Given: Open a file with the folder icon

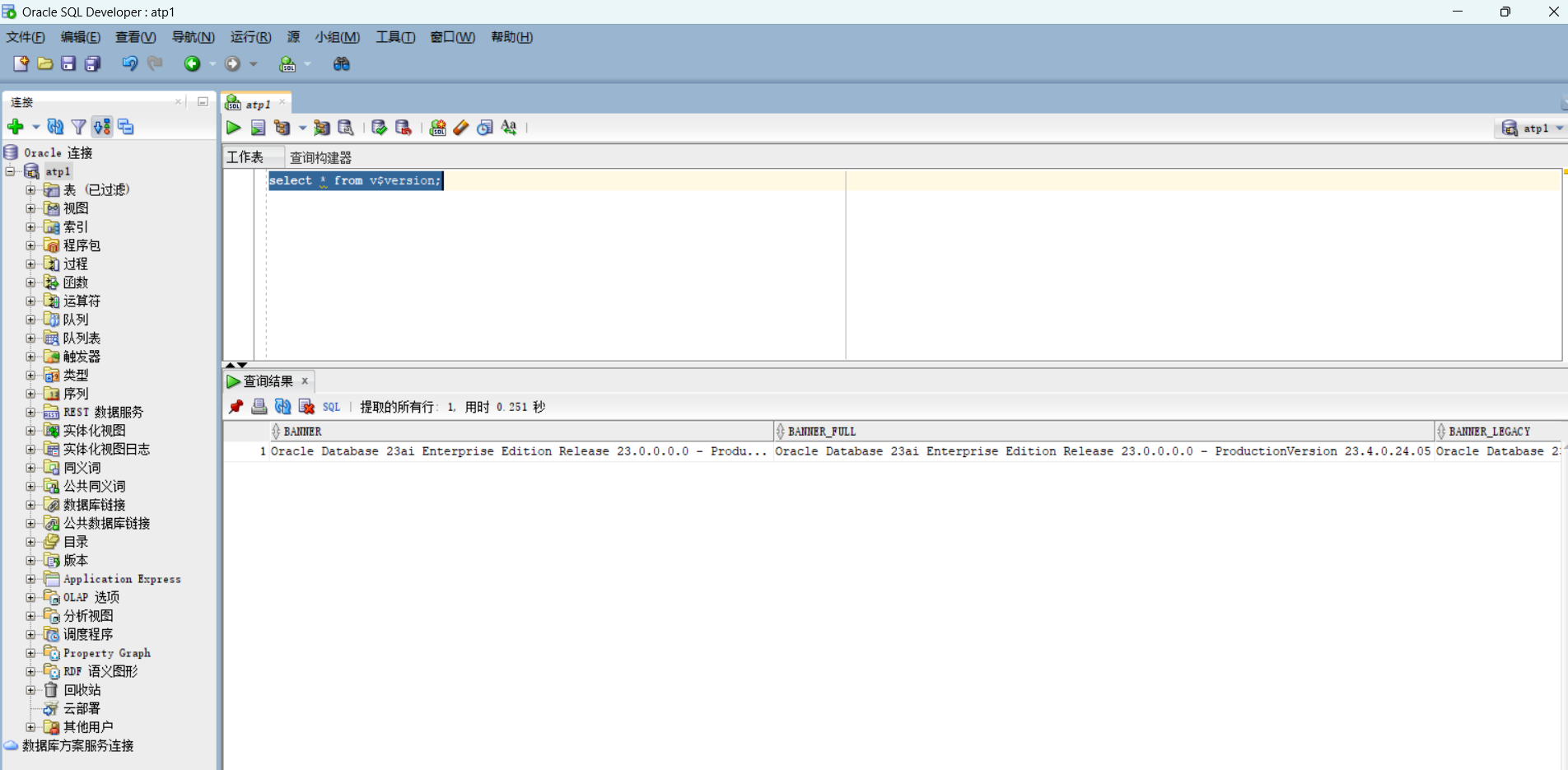Looking at the screenshot, I should tap(45, 63).
